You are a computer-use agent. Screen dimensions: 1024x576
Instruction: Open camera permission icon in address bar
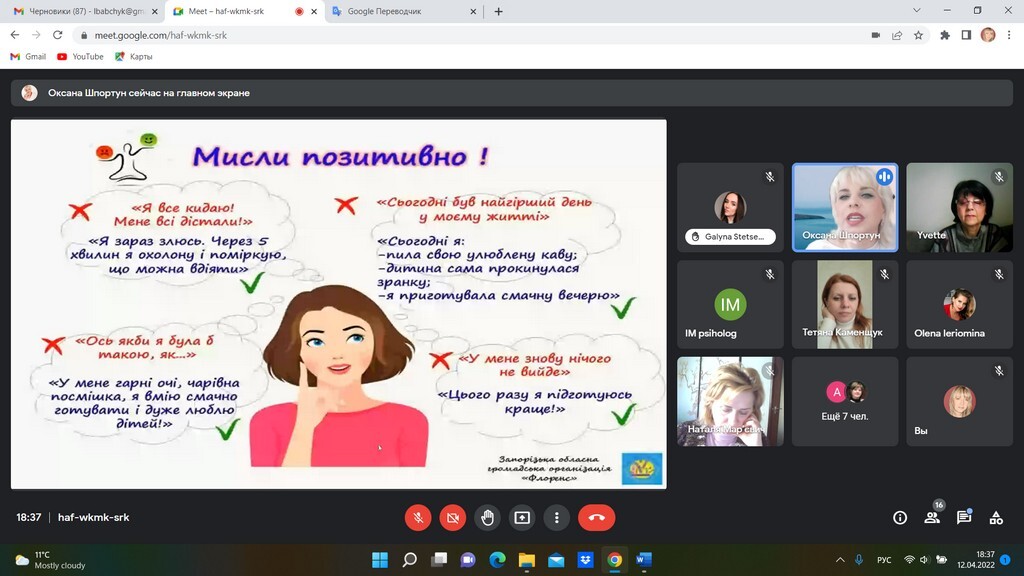(876, 35)
